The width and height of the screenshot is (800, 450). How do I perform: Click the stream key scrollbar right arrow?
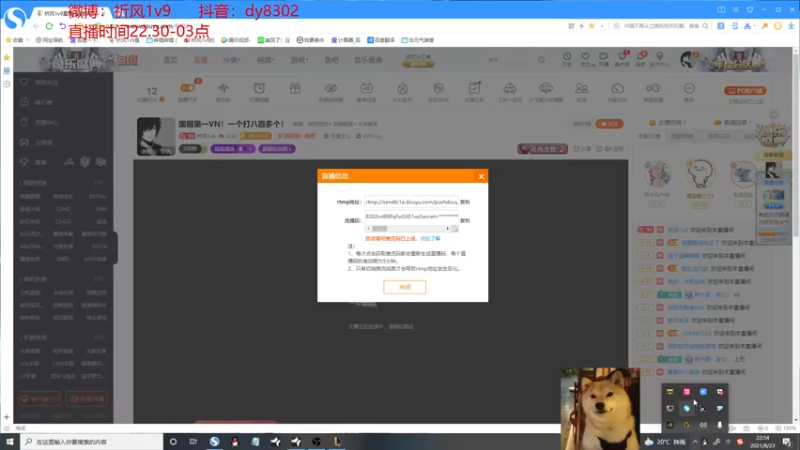coord(448,229)
